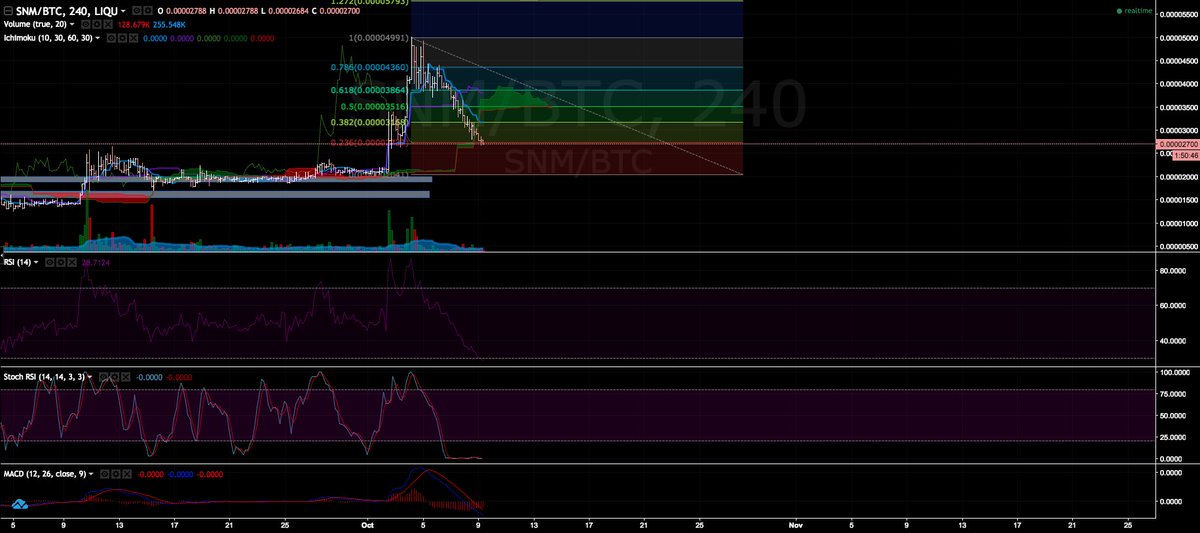The height and width of the screenshot is (533, 1200).
Task: Open the Stoch RSI settings gear icon
Action: click(x=114, y=377)
